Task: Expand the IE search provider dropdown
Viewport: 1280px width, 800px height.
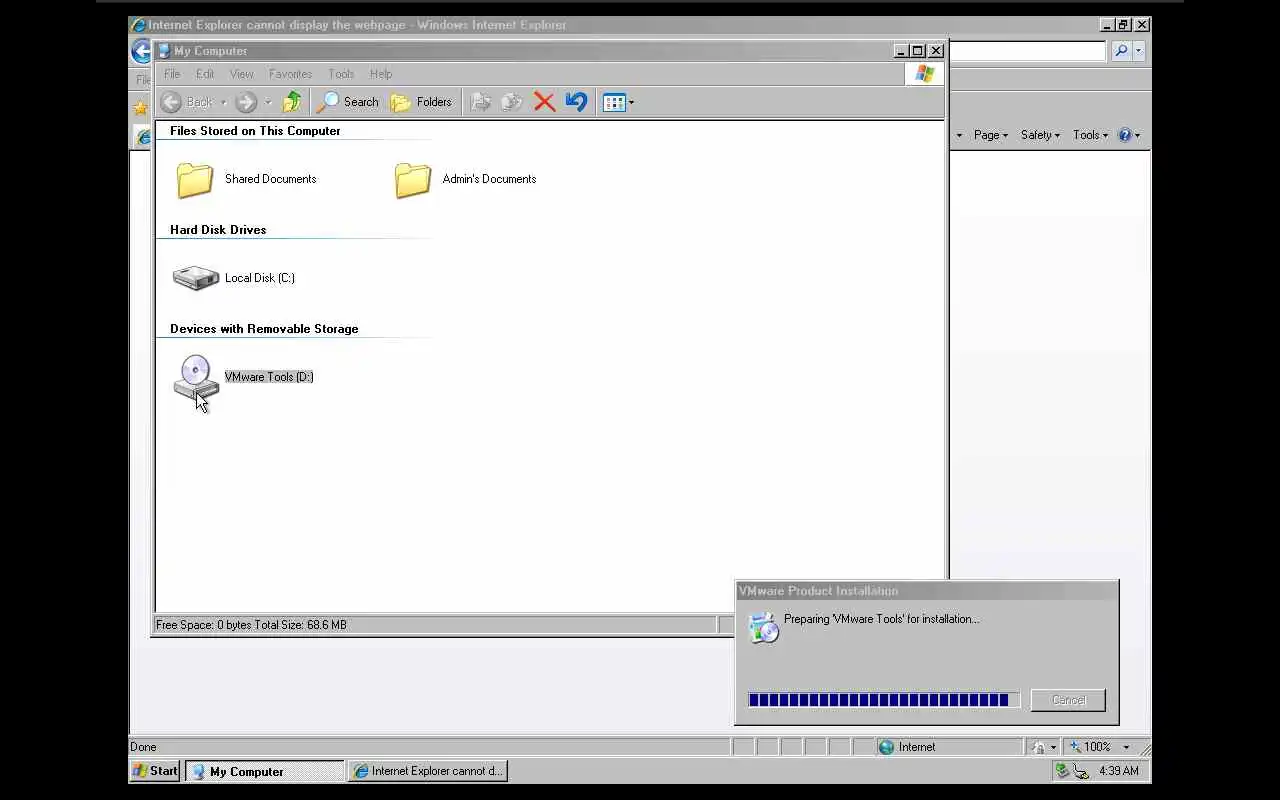Action: tap(1139, 51)
